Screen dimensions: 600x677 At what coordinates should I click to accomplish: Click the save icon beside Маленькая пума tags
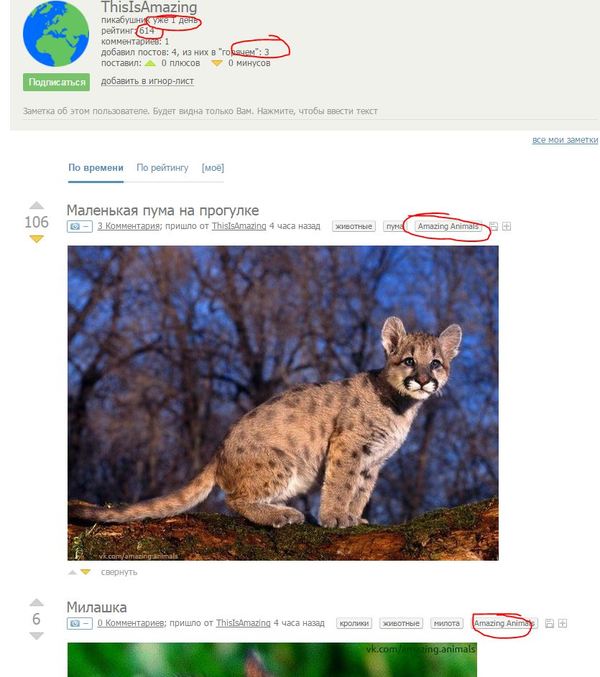pos(493,226)
